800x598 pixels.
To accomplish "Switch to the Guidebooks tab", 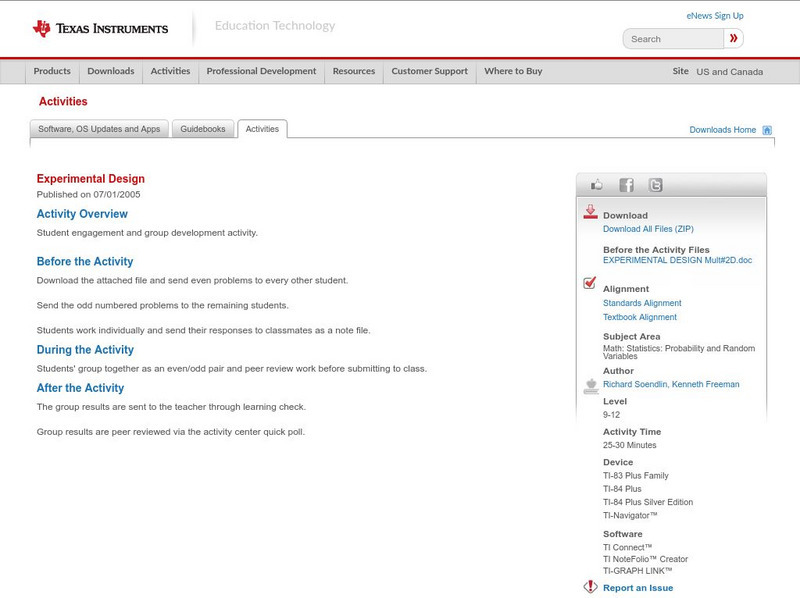I will click(203, 128).
